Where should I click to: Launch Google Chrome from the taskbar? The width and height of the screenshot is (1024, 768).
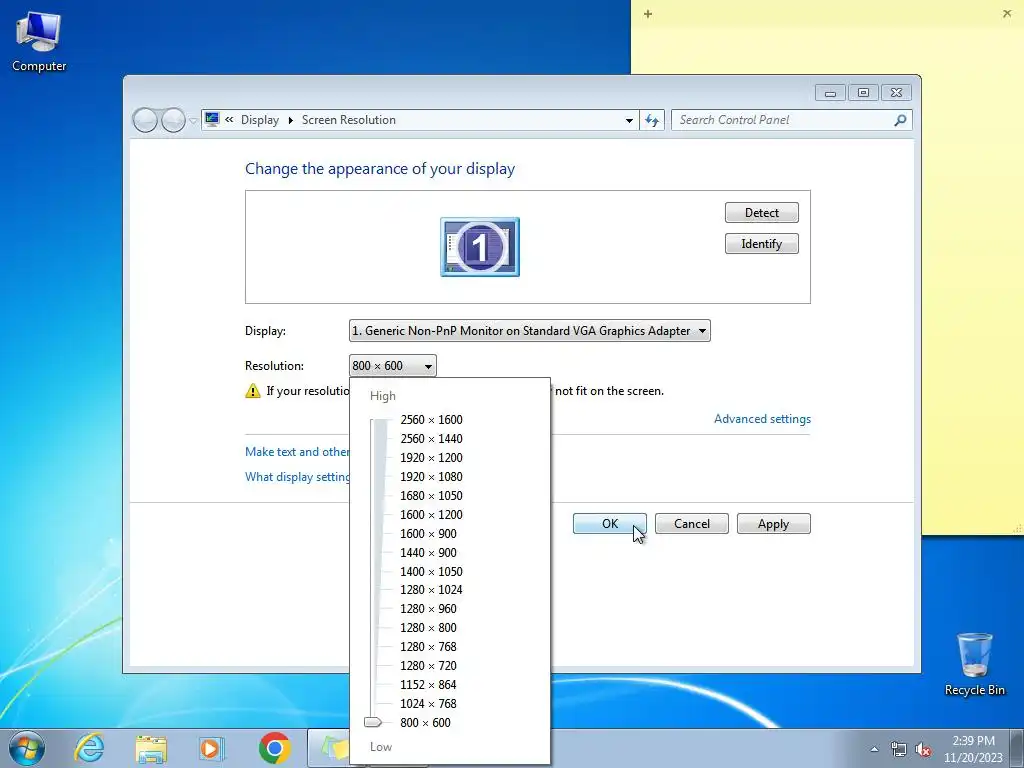274,748
